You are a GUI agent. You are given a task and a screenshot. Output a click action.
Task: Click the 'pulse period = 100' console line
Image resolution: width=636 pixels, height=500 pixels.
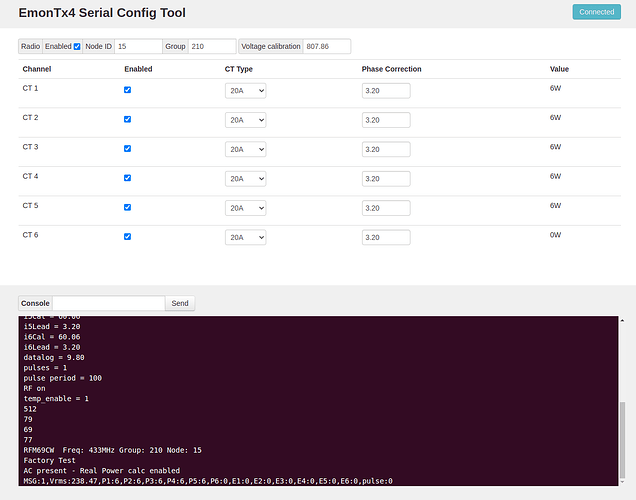(x=62, y=378)
